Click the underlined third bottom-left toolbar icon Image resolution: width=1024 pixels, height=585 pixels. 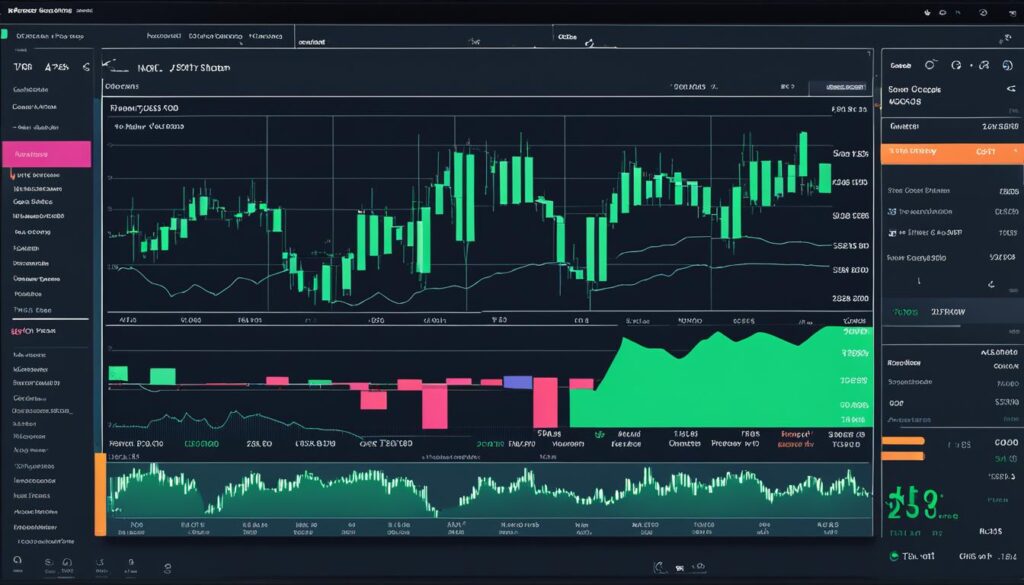67,563
